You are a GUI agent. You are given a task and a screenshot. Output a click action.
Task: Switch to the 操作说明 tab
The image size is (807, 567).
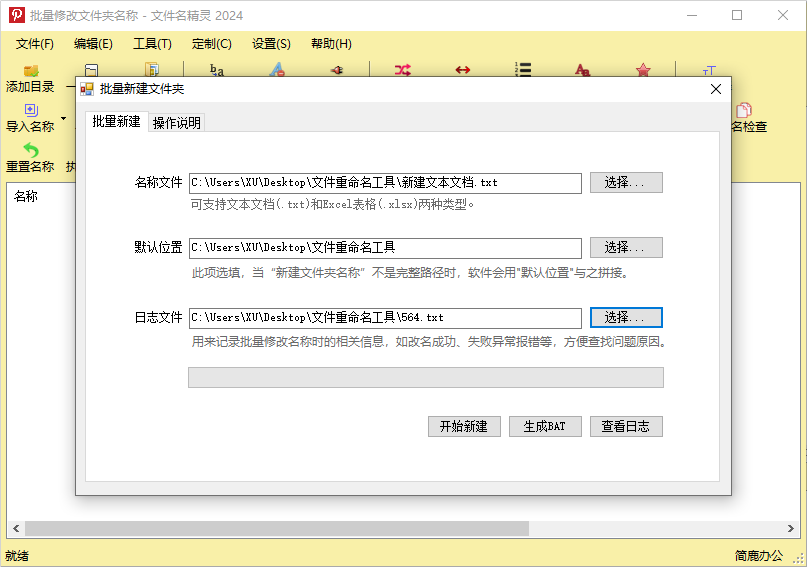(177, 123)
